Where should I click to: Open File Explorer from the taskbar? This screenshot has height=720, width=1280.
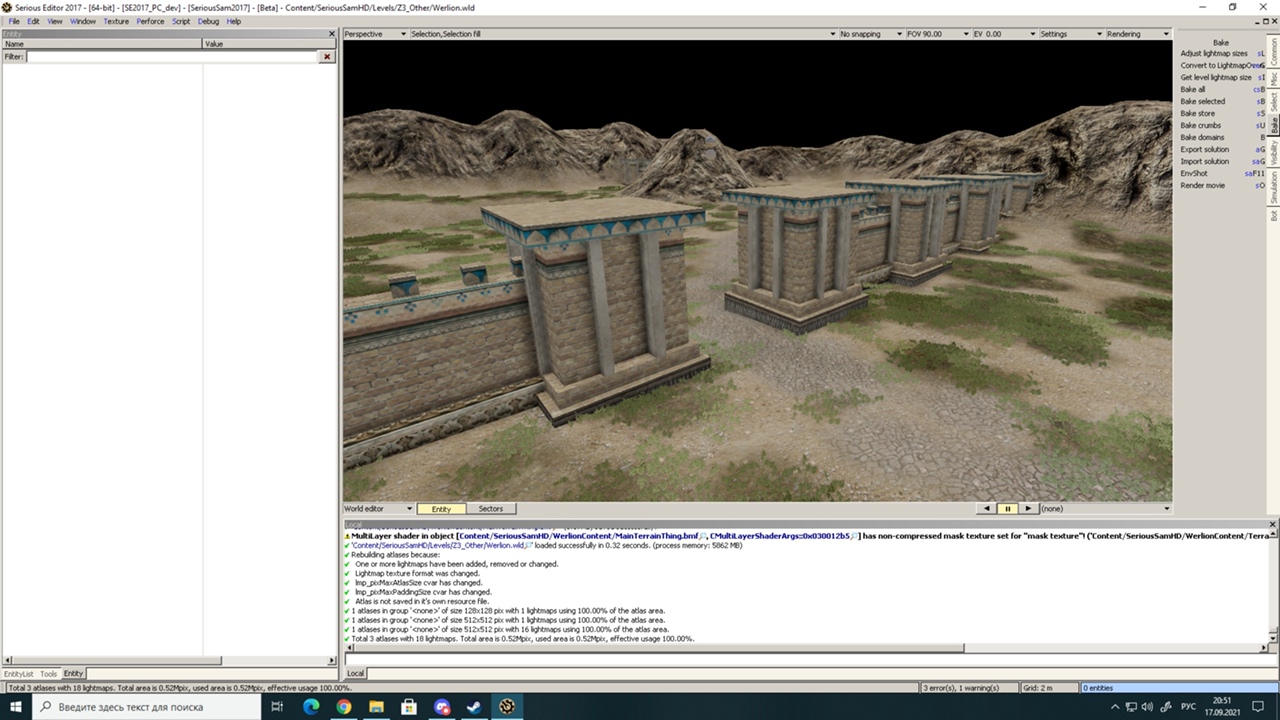pyautogui.click(x=377, y=707)
